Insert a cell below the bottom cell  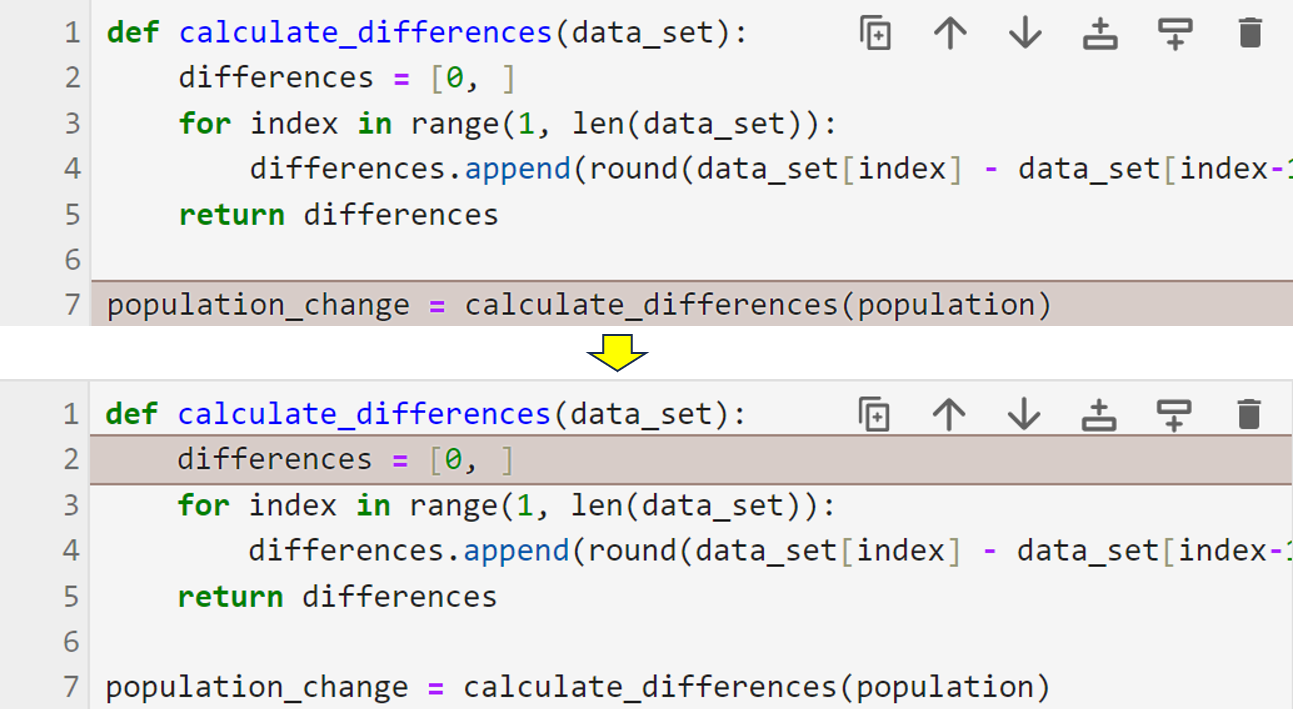[1174, 413]
